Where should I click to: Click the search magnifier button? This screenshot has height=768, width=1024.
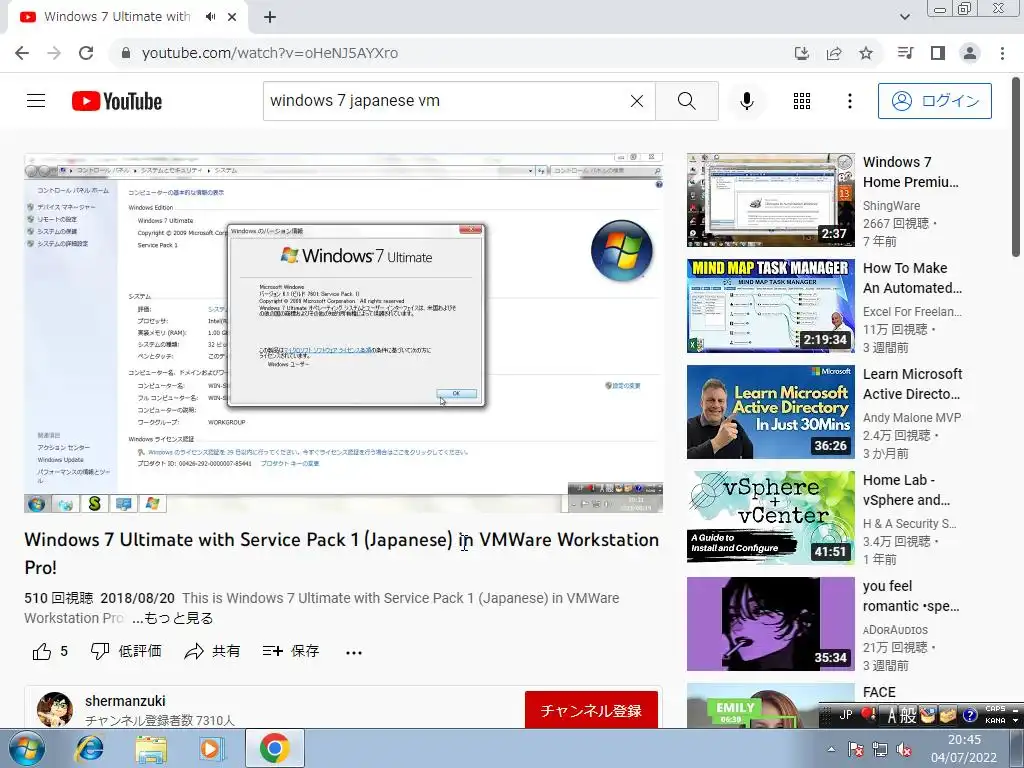point(686,101)
